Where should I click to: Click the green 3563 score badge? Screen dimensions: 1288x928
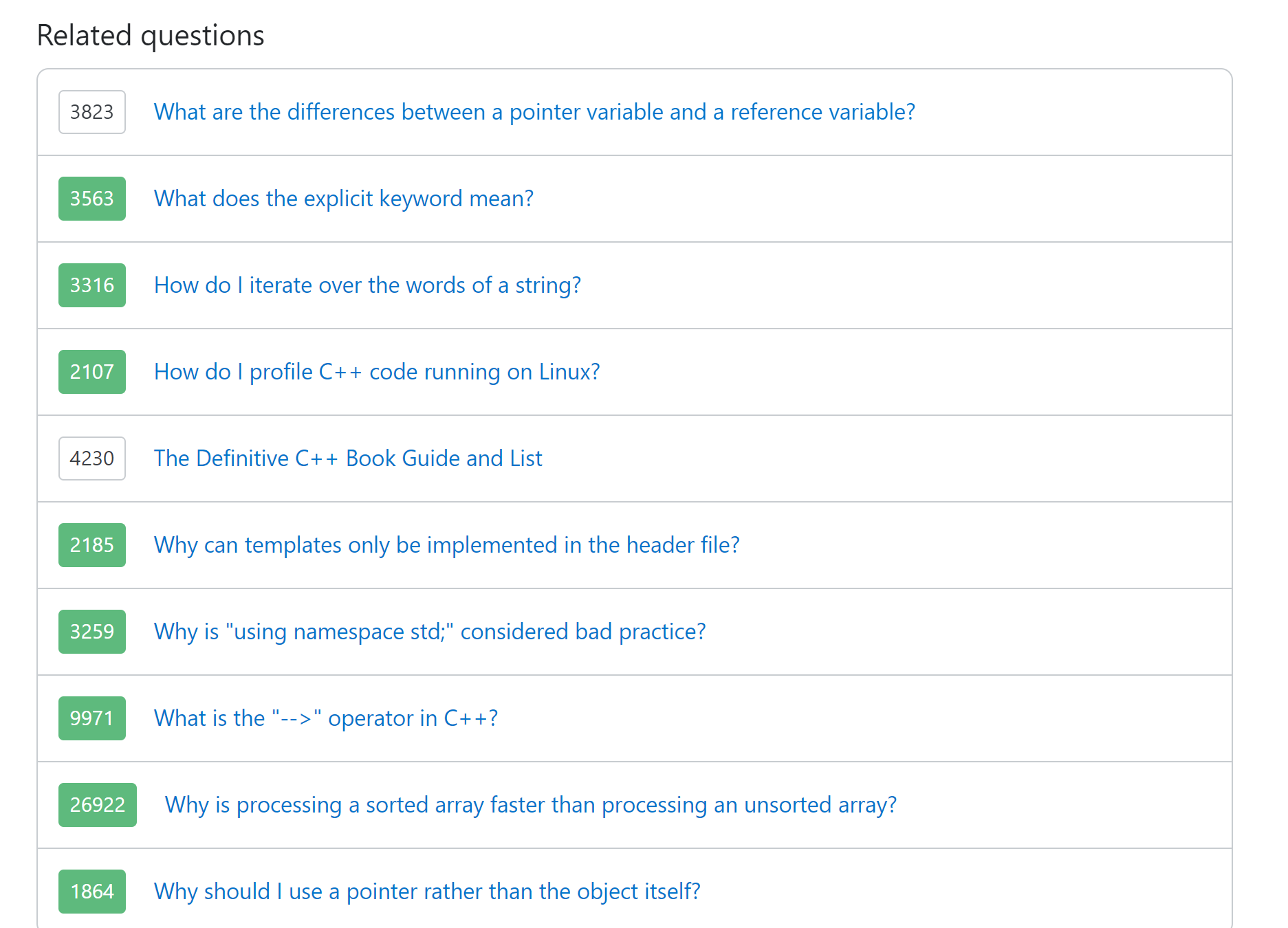click(x=92, y=199)
